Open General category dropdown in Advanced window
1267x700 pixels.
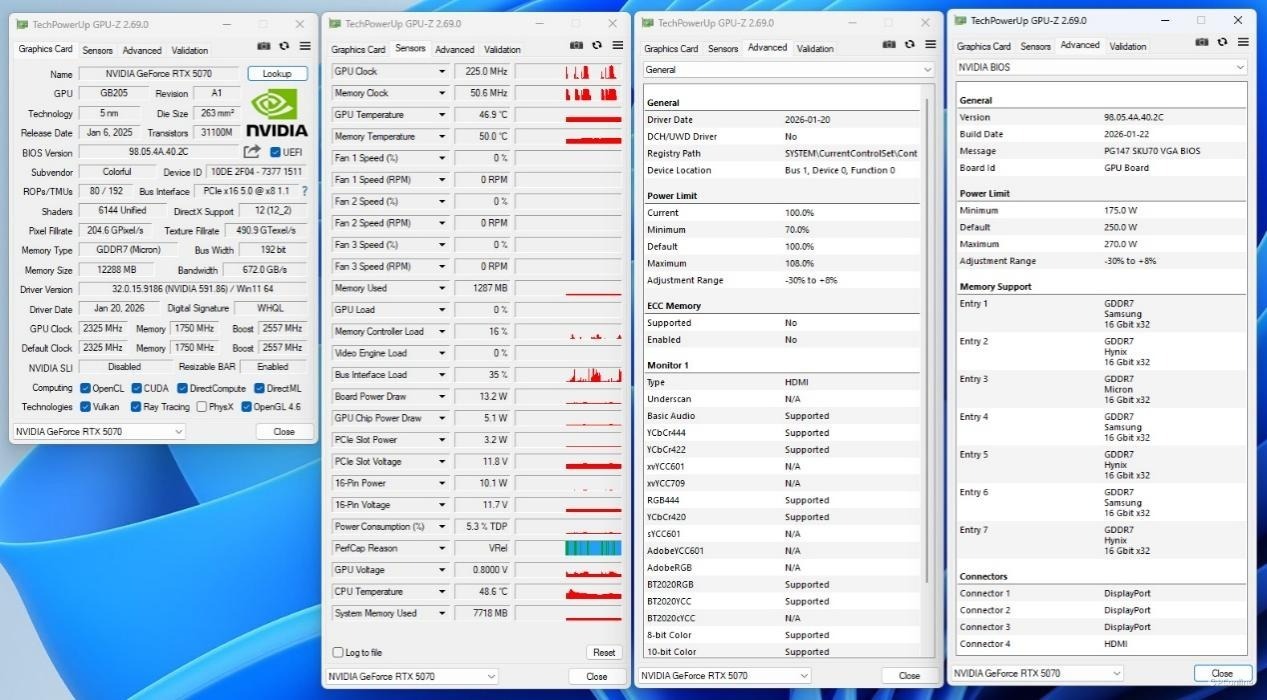tap(788, 70)
